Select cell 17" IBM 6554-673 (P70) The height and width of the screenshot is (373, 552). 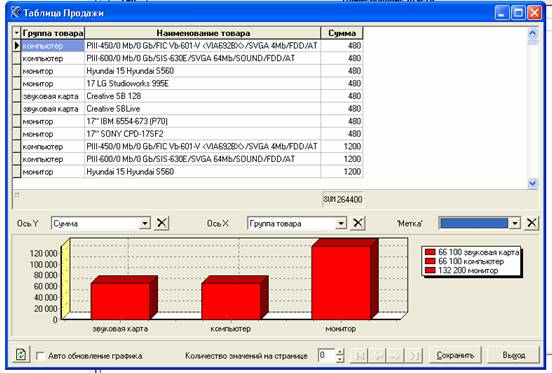(203, 121)
